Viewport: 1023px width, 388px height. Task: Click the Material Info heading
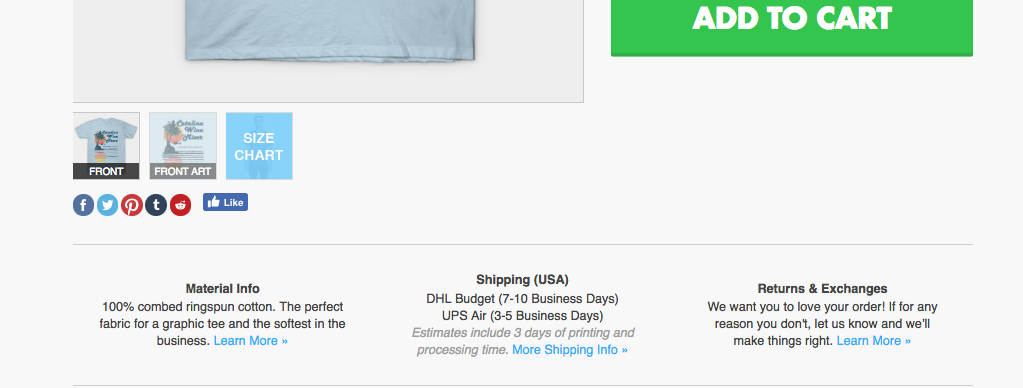[222, 288]
